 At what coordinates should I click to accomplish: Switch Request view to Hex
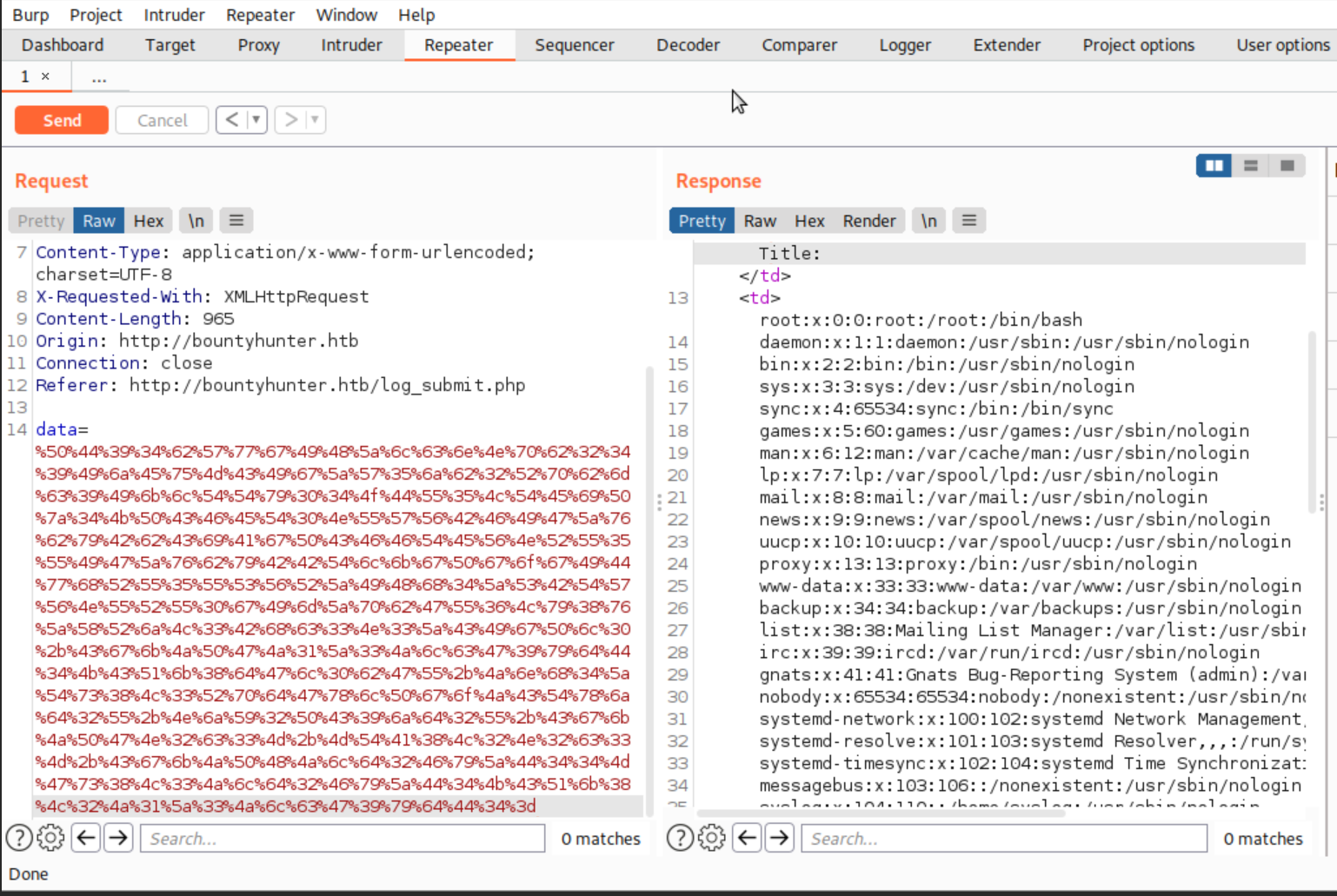(149, 221)
